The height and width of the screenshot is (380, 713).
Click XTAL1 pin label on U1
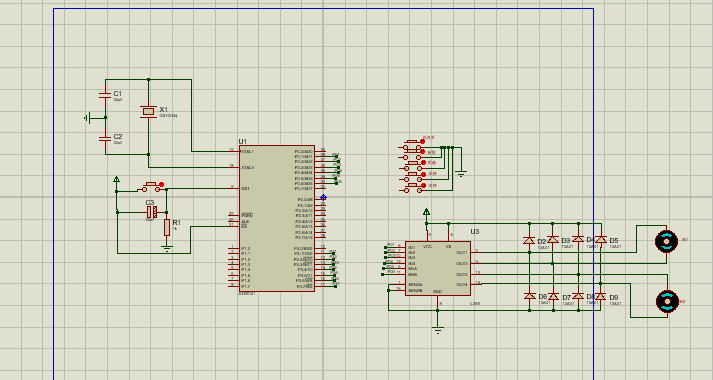coord(247,151)
